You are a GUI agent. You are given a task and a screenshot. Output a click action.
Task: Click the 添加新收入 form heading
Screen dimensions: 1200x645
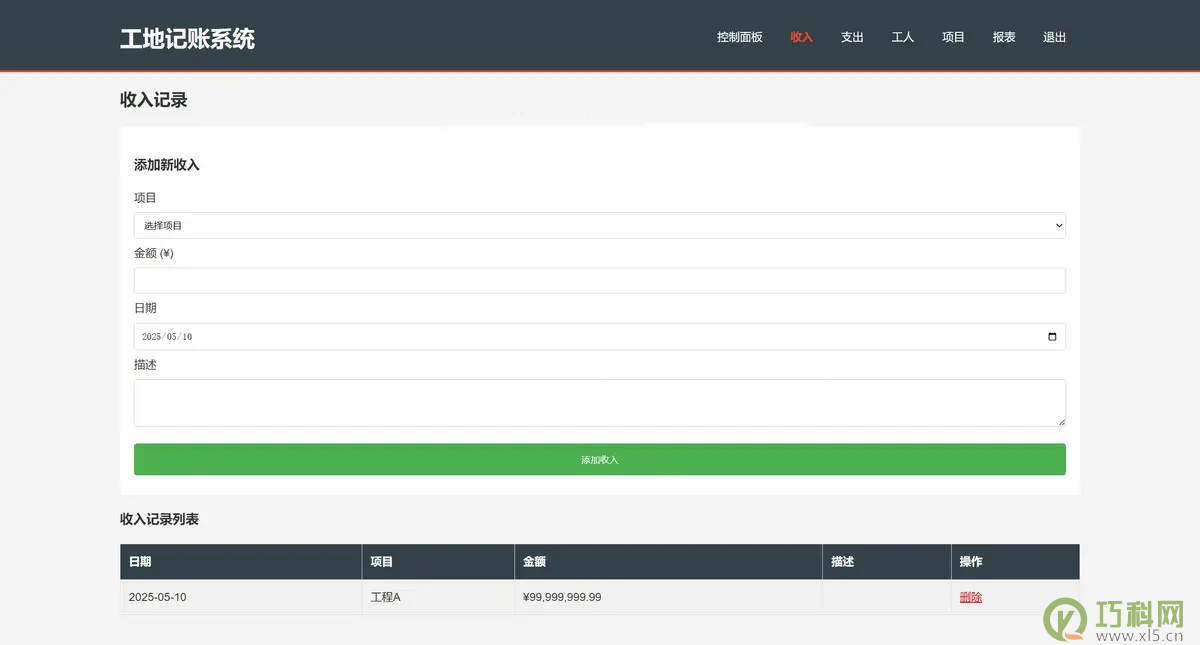(167, 165)
